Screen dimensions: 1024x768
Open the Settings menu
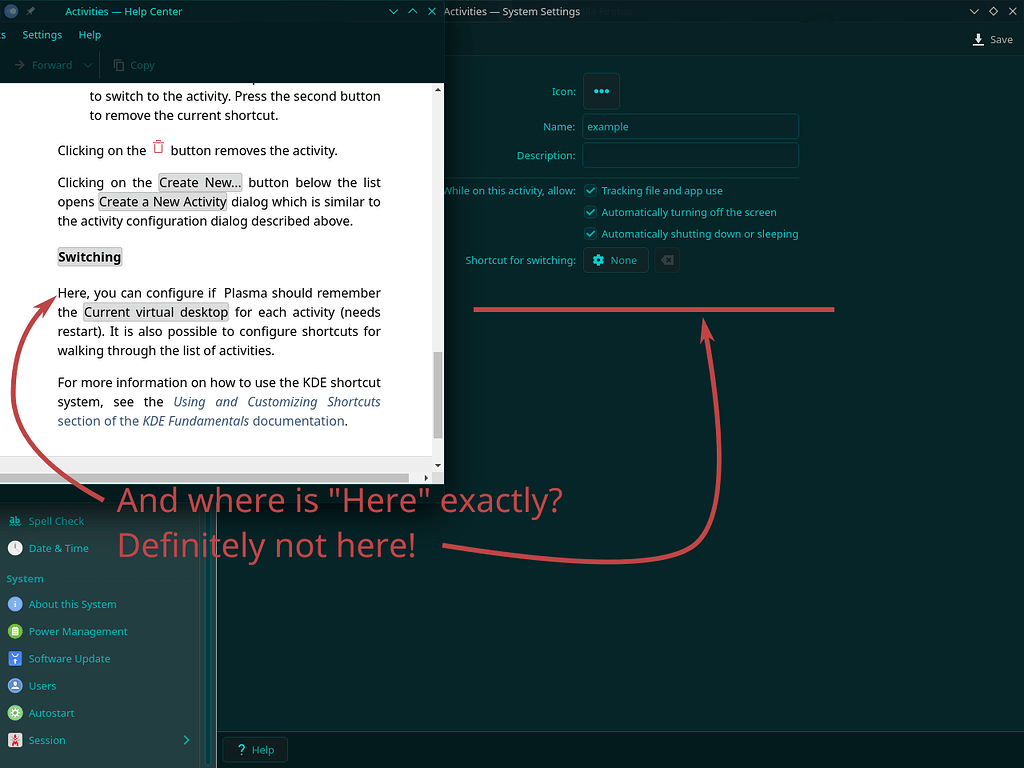click(x=42, y=34)
